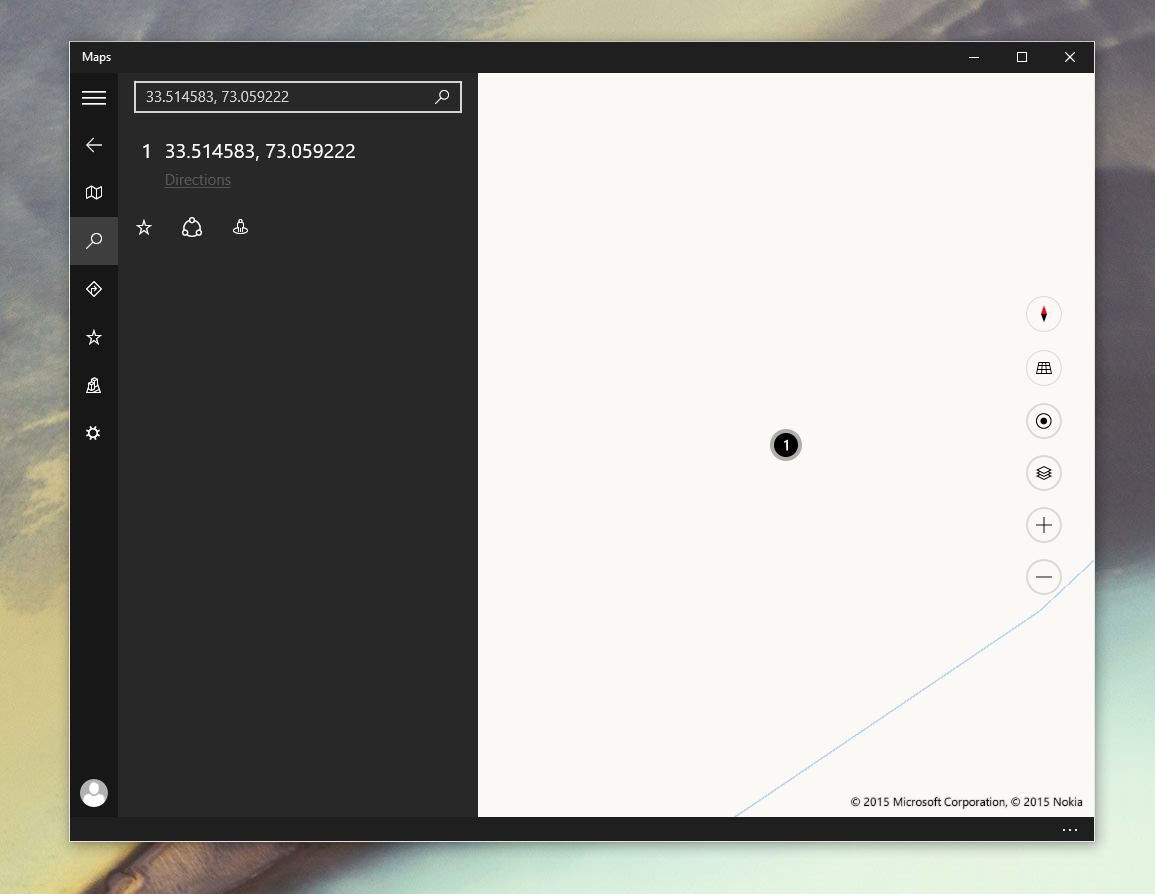Viewport: 1155px width, 894px height.
Task: Open Favorites from the sidebar
Action: click(94, 338)
